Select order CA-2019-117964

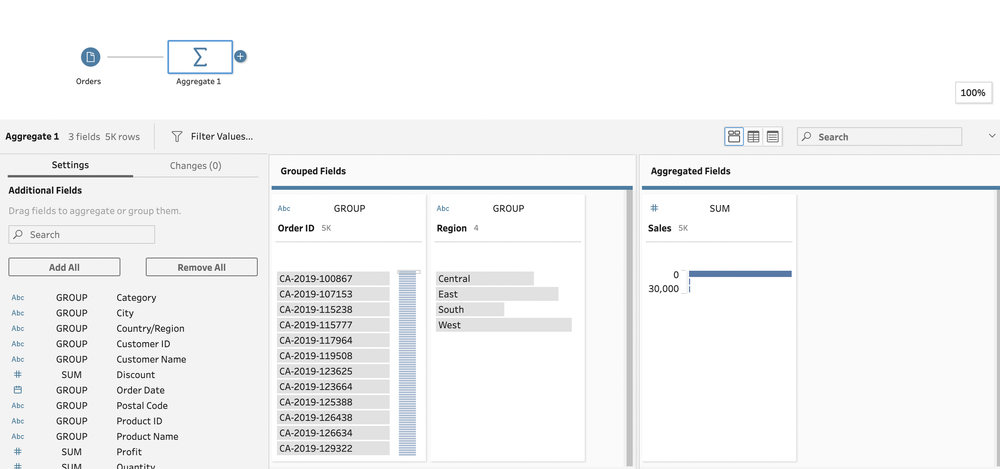(x=333, y=340)
